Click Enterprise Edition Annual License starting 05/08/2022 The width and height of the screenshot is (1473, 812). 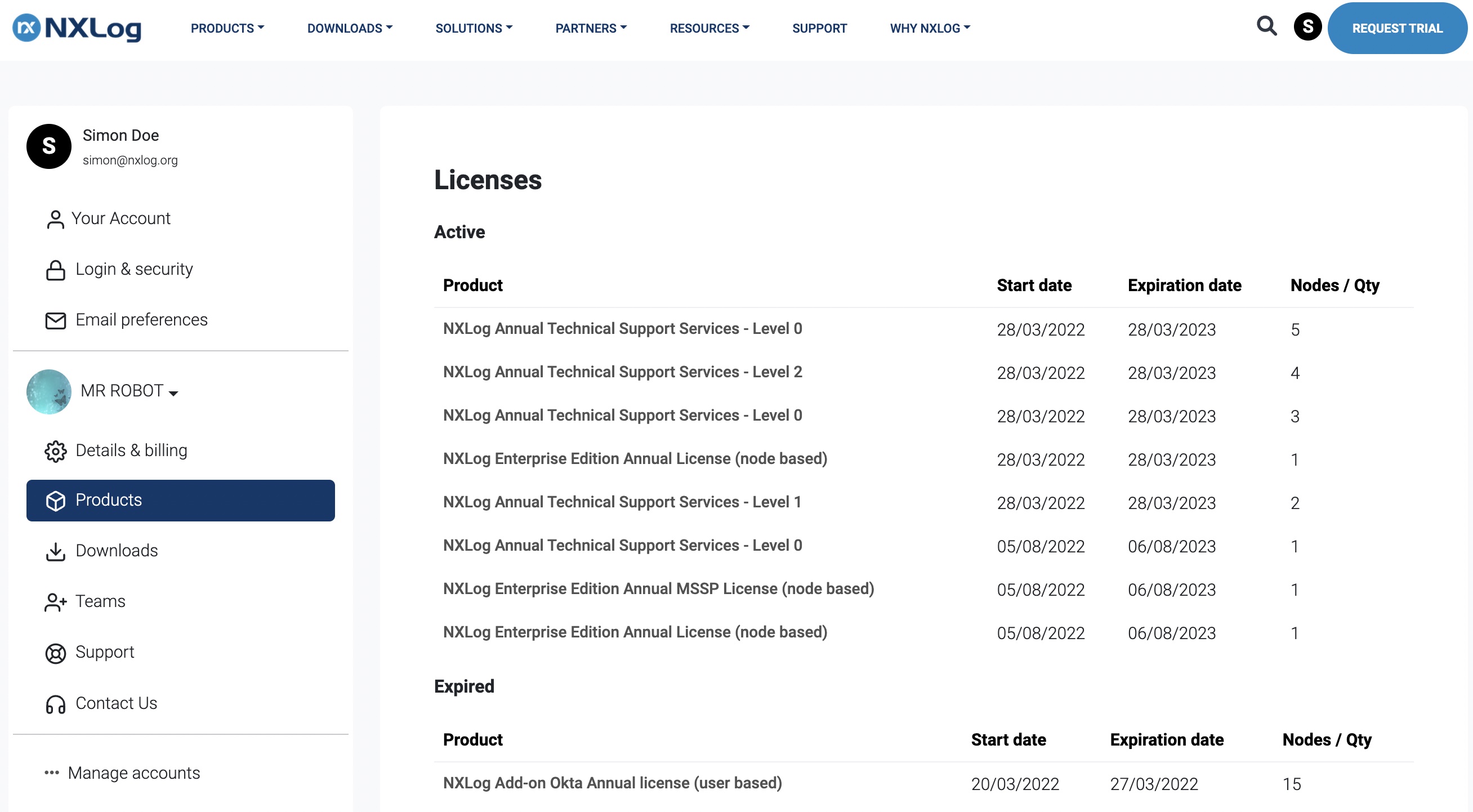tap(635, 632)
